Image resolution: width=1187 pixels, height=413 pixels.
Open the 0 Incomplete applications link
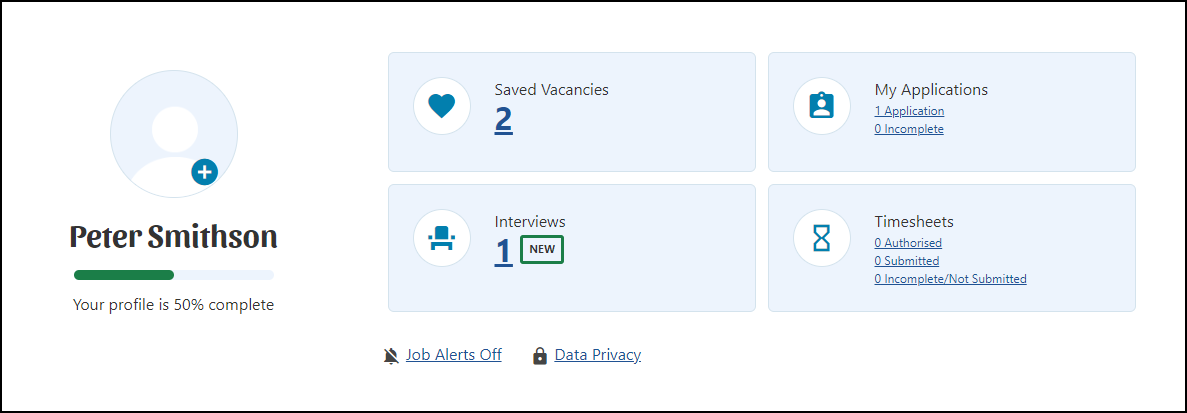pyautogui.click(x=909, y=129)
